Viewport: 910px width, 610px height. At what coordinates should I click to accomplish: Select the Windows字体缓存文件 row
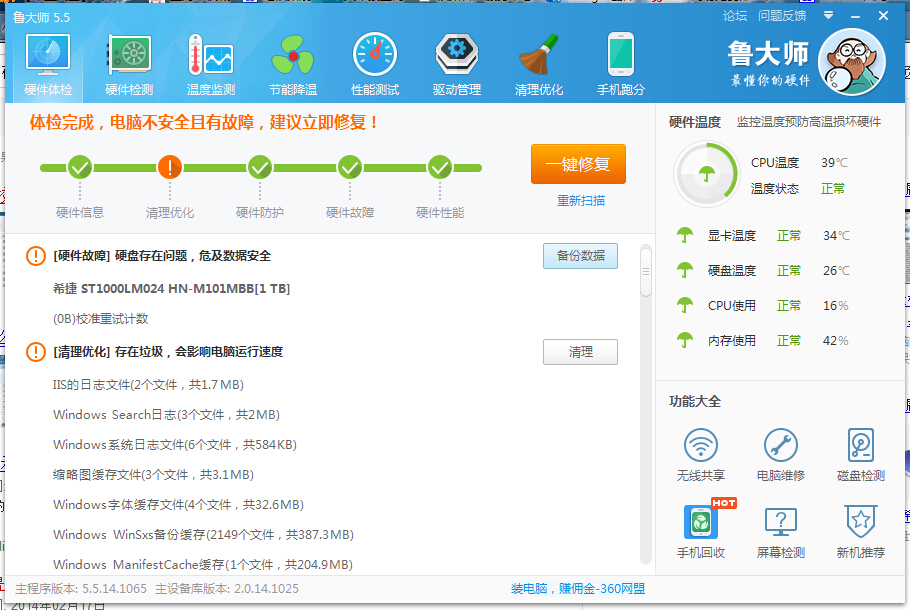(x=178, y=504)
